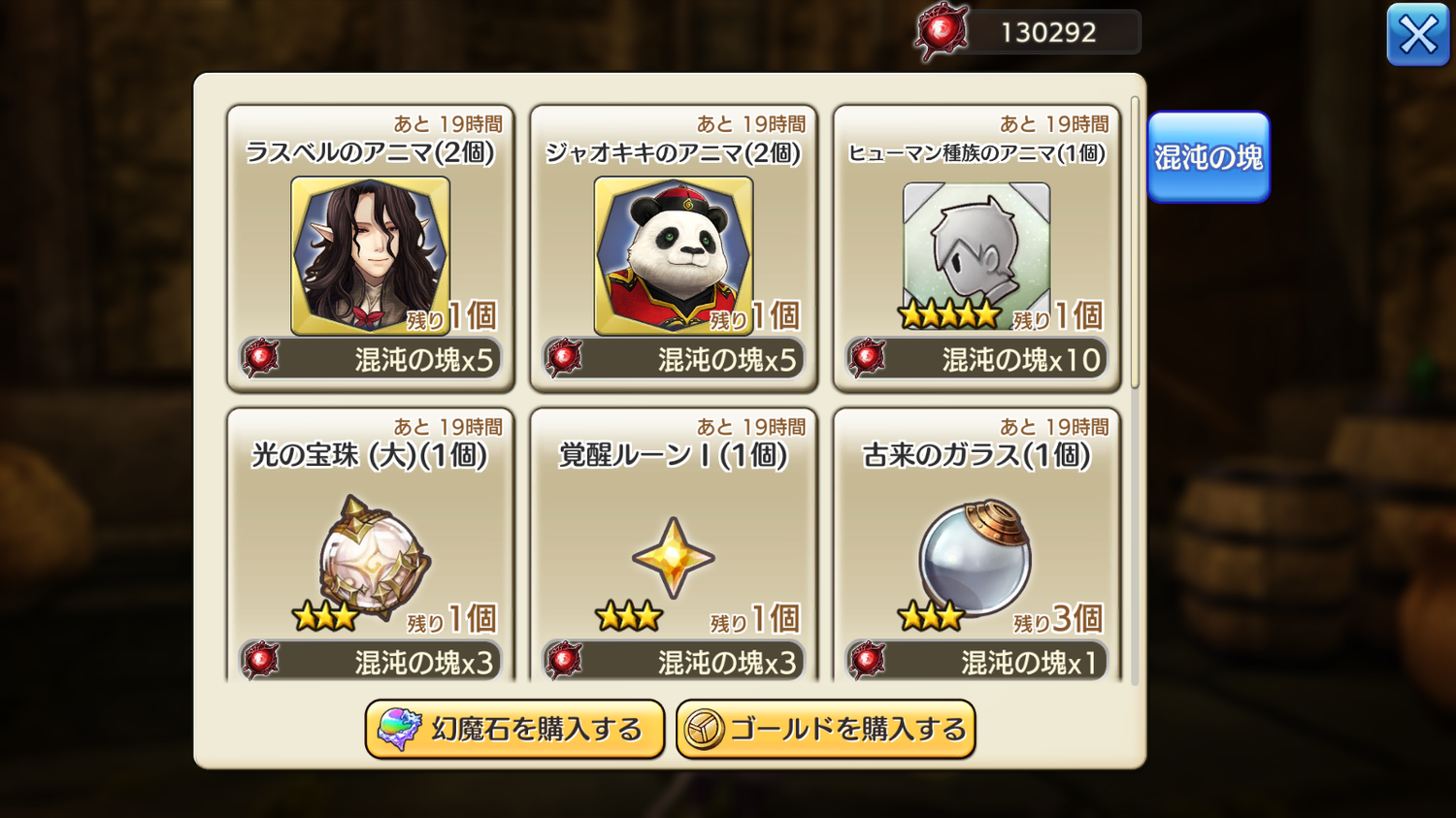Buy 覚醒ルーンI for 混沌の塊x3
Viewport: 1456px width, 818px height.
(x=673, y=662)
